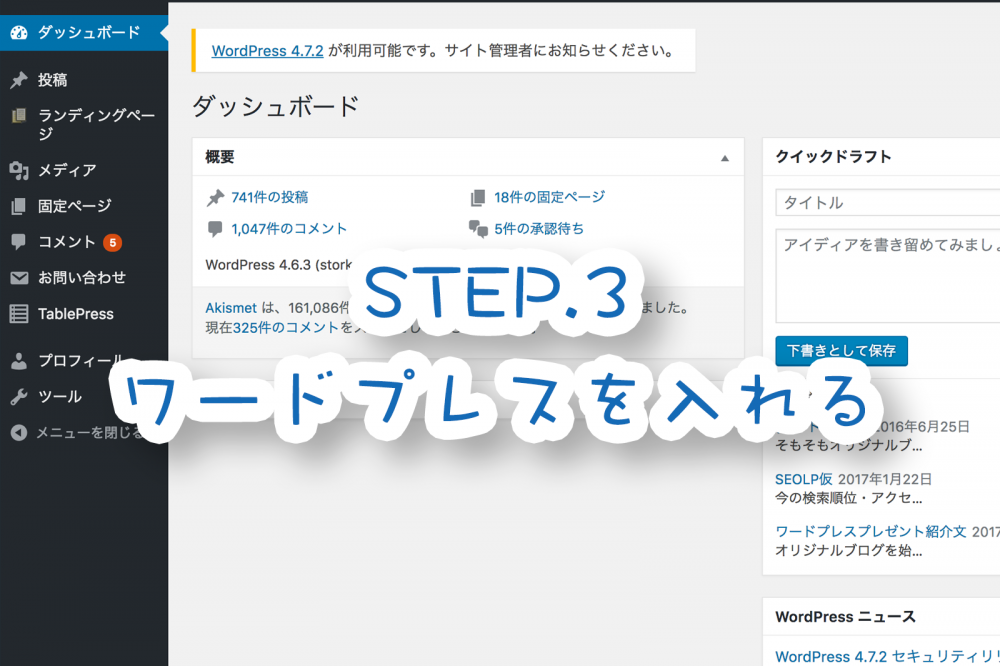Click the クイックドラフト panel heading
This screenshot has width=1000, height=666.
pyautogui.click(x=833, y=157)
